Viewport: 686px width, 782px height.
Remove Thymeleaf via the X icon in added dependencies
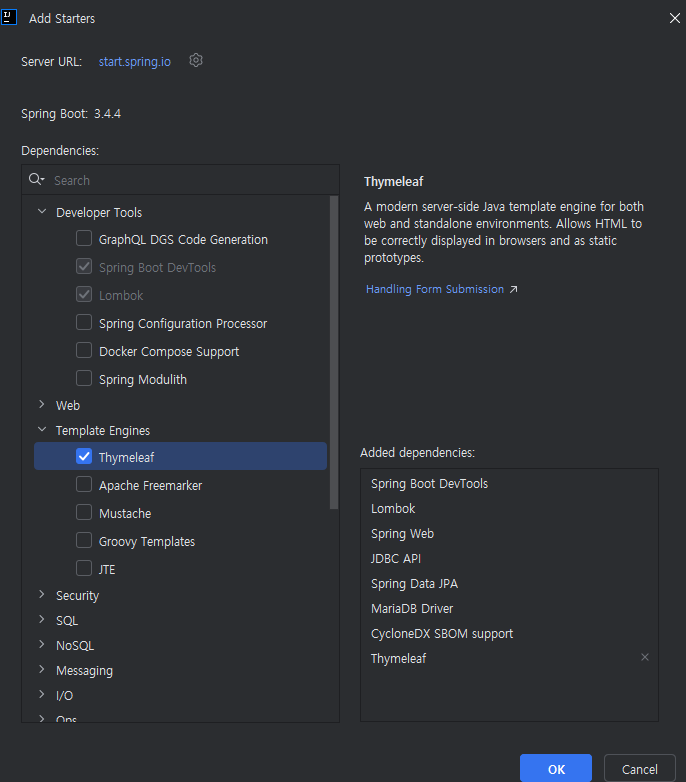645,657
